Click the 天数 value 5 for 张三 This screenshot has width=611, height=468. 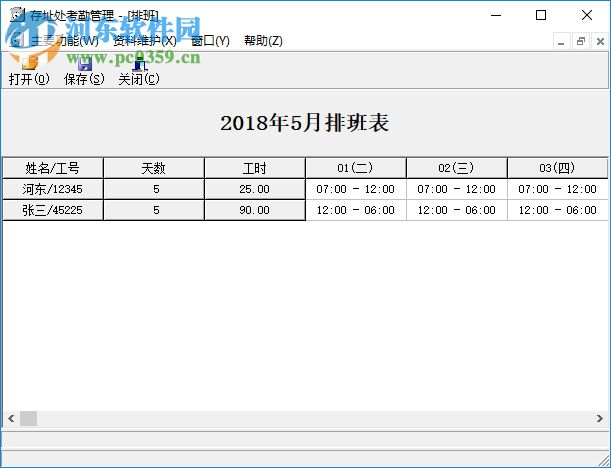pyautogui.click(x=154, y=210)
